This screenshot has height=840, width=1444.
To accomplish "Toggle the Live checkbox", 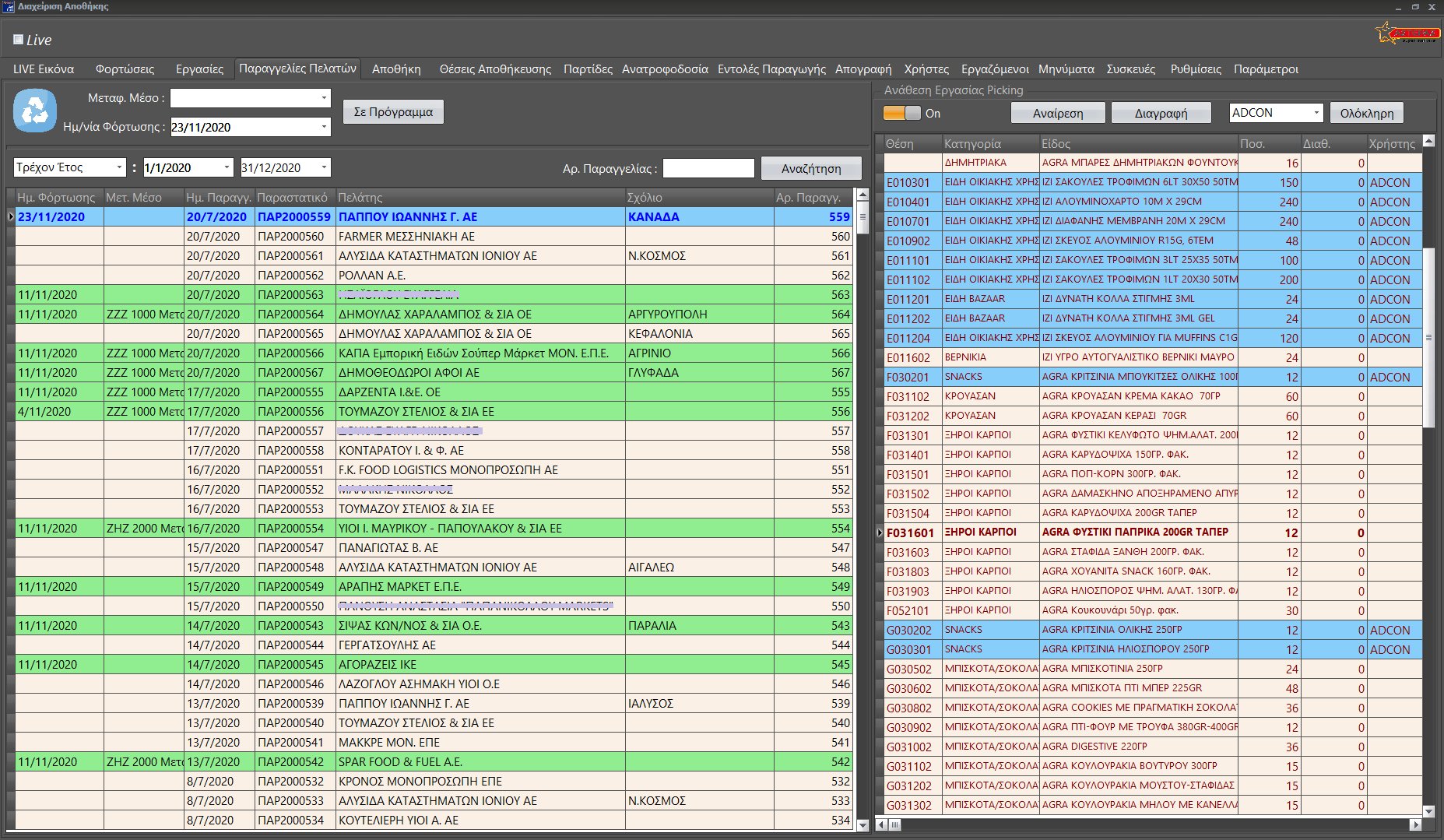I will pyautogui.click(x=18, y=40).
